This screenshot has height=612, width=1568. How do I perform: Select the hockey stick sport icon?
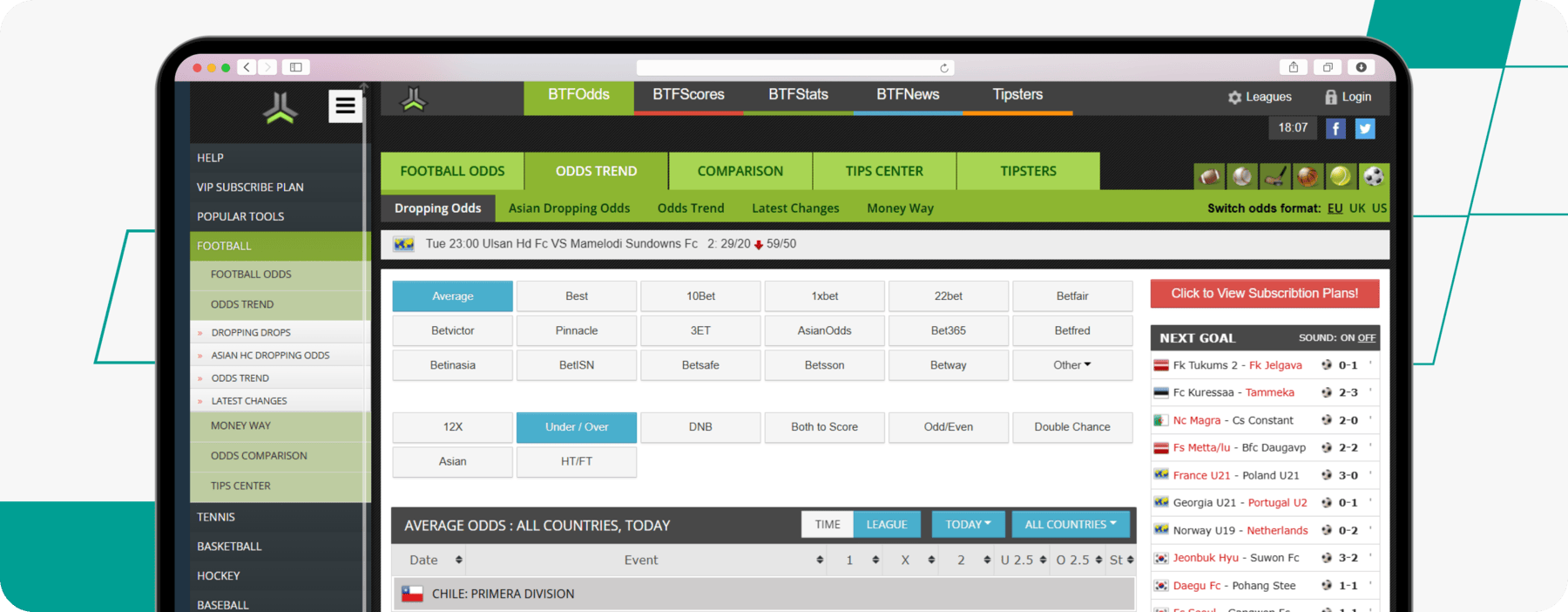pyautogui.click(x=1274, y=176)
